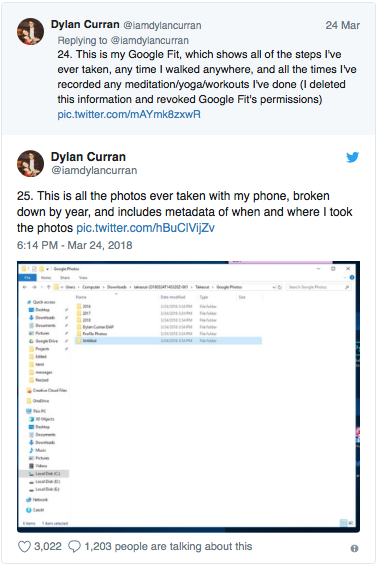
Task: Open replies via speech bubble icon
Action: [74, 546]
